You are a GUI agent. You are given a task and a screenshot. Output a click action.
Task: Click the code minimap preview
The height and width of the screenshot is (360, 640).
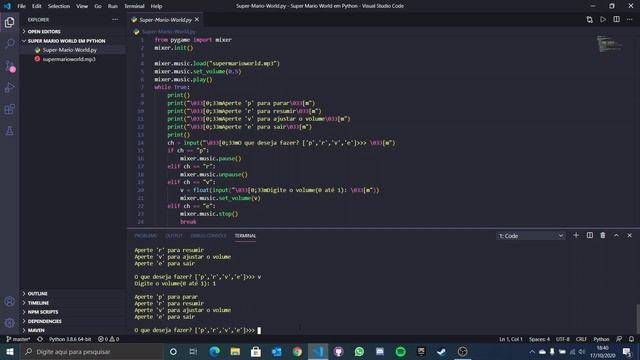[609, 44]
